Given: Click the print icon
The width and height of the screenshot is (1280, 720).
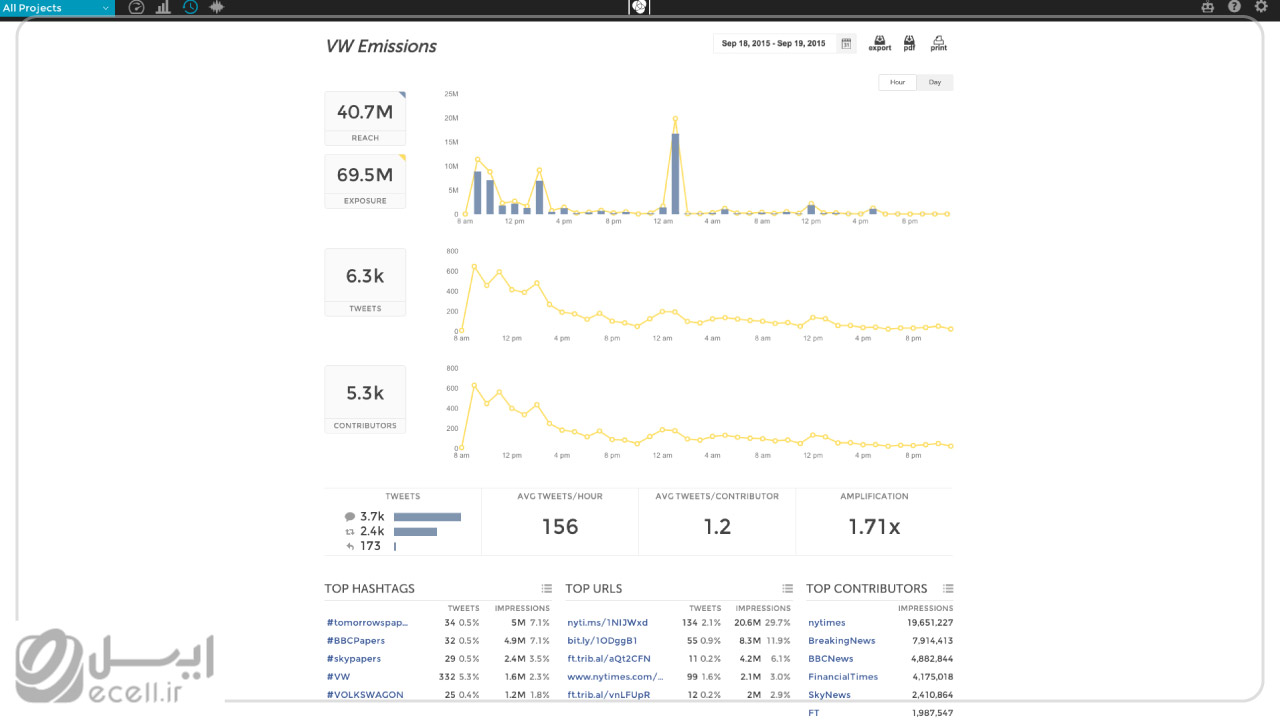Looking at the screenshot, I should [938, 43].
